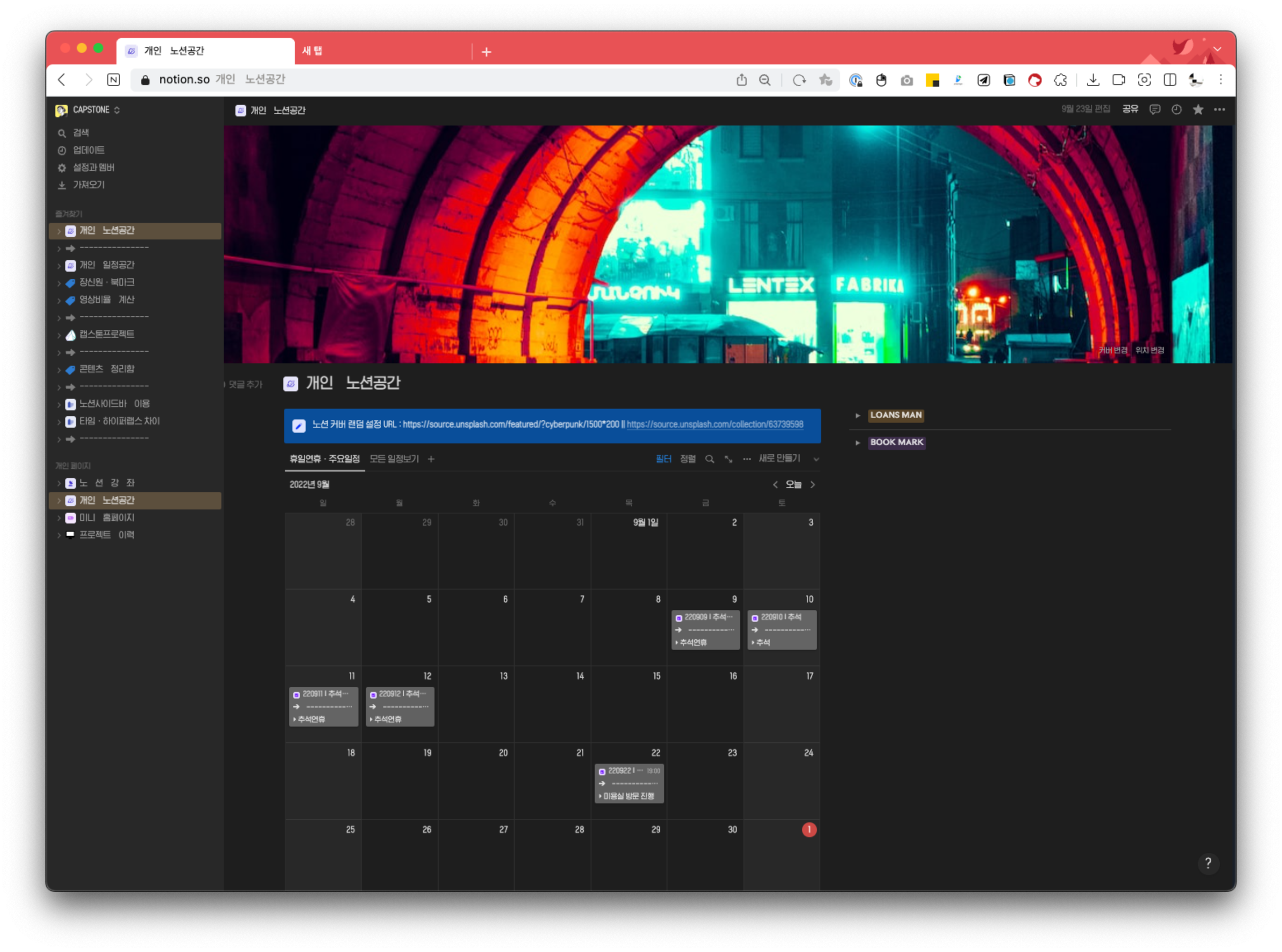Expand the LOANS MAN toggle
This screenshot has width=1282, height=952.
(858, 415)
